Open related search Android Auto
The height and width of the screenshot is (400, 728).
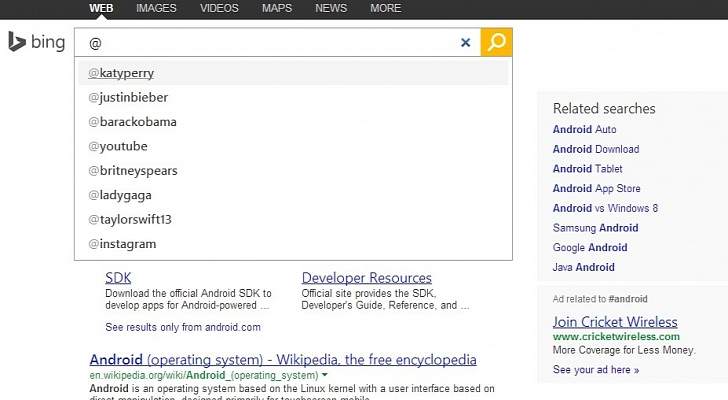[585, 129]
